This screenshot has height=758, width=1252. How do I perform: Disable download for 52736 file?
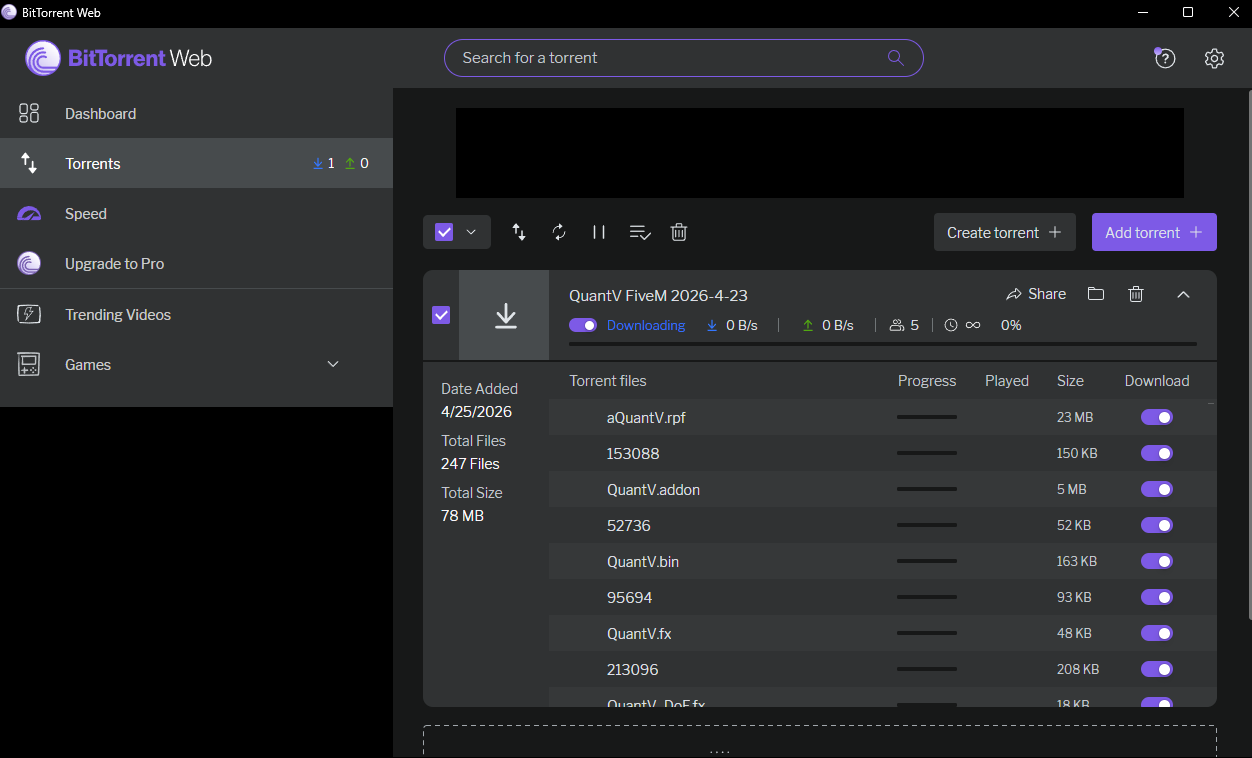[1157, 525]
